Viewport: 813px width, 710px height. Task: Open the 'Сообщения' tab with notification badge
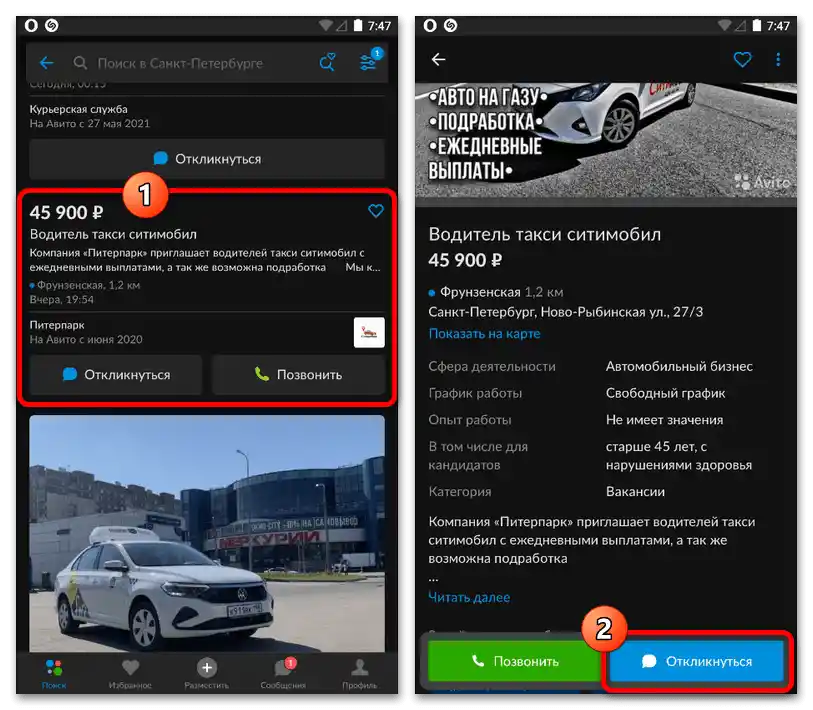click(x=283, y=674)
